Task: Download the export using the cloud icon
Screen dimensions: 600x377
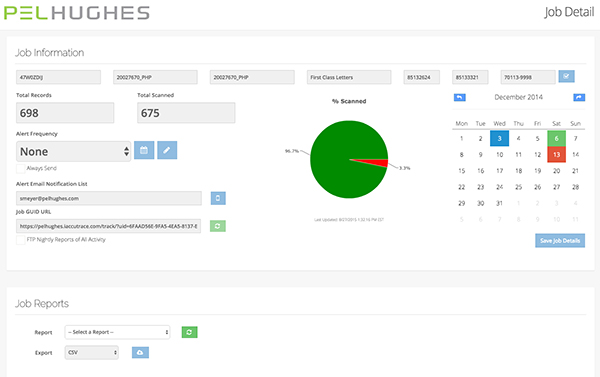Action: coord(140,353)
